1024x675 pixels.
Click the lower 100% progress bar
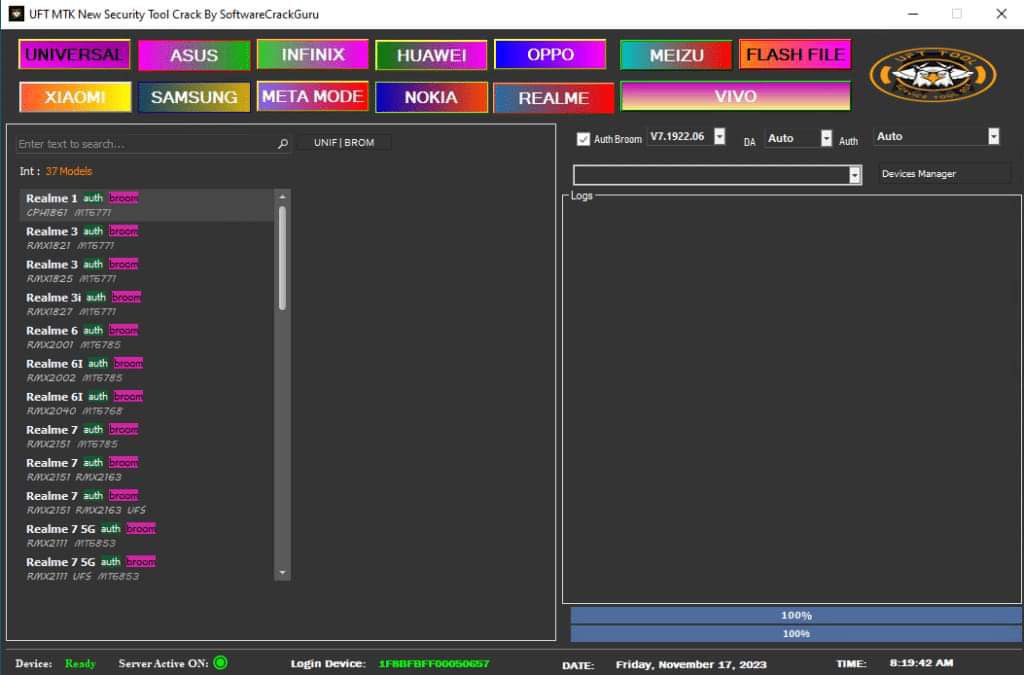click(796, 634)
